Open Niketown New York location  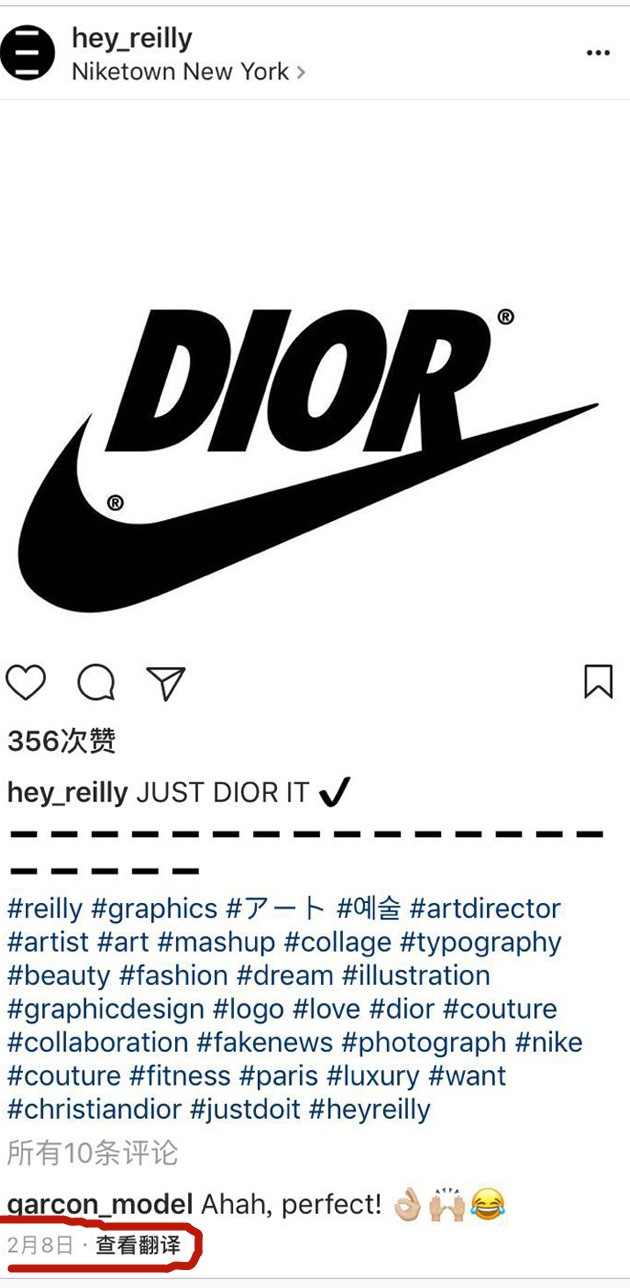pyautogui.click(x=180, y=72)
